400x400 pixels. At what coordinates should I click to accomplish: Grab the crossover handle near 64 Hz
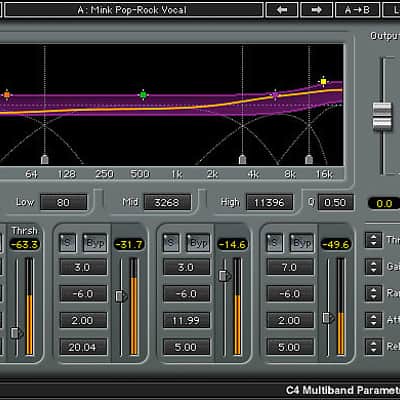[x=45, y=159]
